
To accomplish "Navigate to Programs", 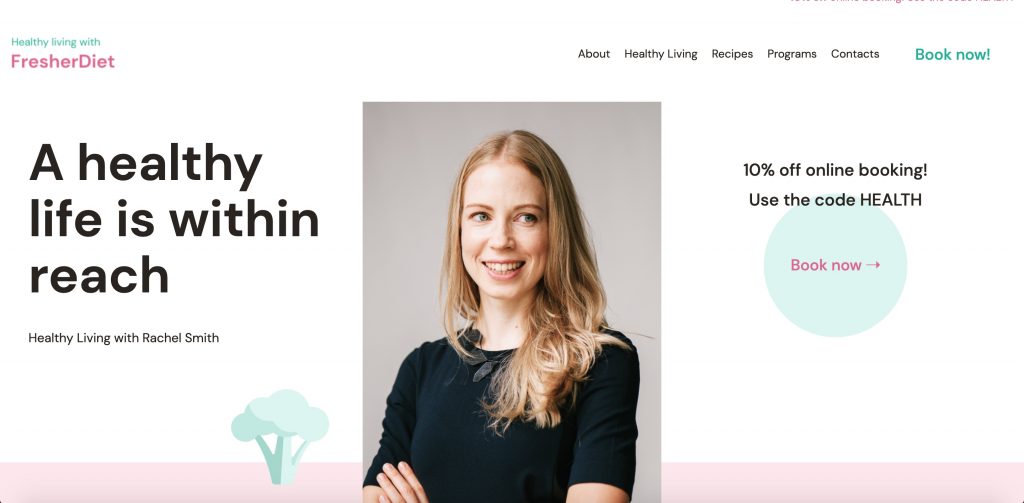I will (x=792, y=54).
